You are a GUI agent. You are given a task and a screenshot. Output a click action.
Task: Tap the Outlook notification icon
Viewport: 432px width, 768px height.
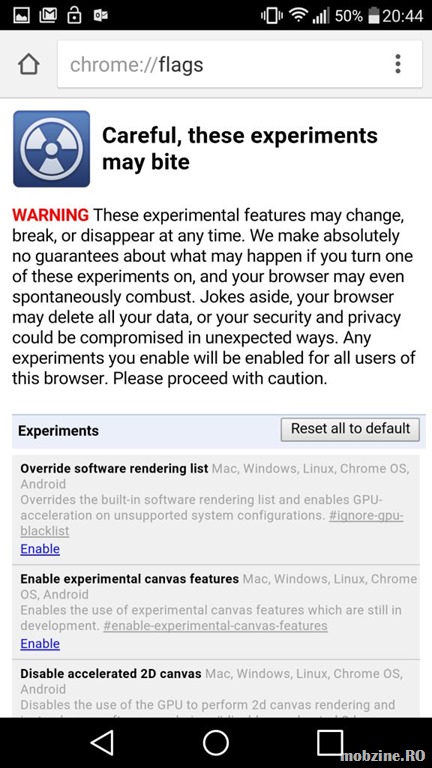point(100,16)
